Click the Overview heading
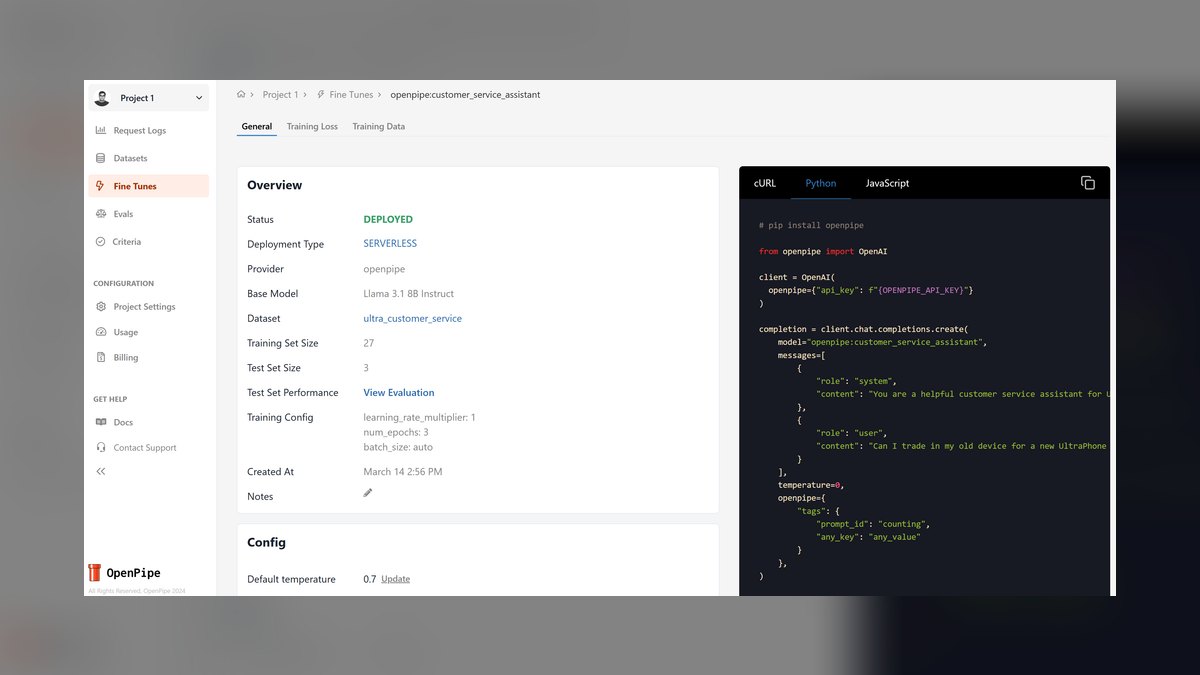 coord(275,185)
